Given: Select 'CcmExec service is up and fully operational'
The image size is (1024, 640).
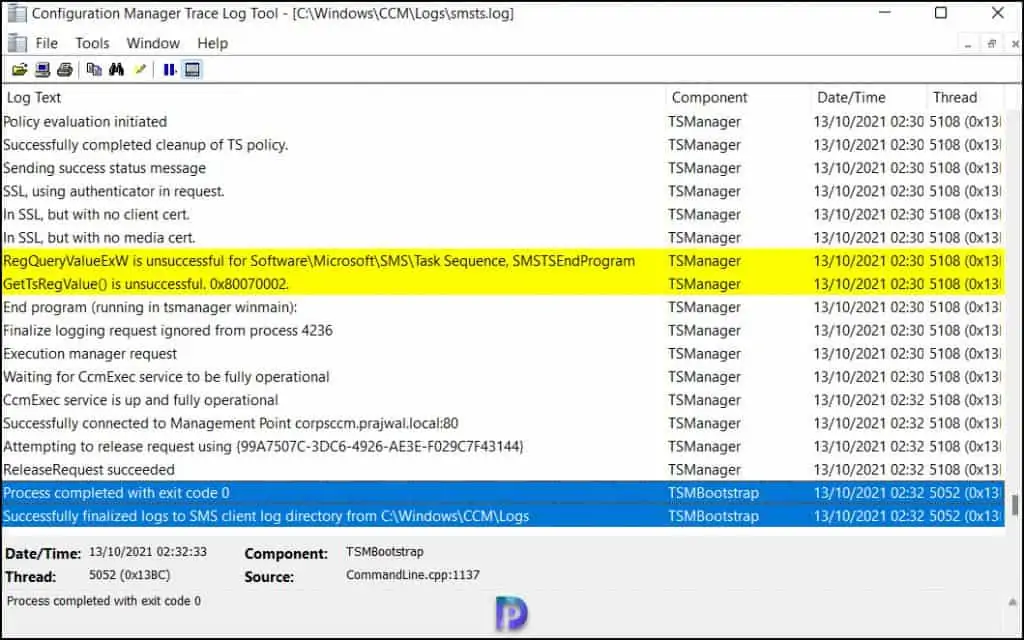Looking at the screenshot, I should (502, 400).
